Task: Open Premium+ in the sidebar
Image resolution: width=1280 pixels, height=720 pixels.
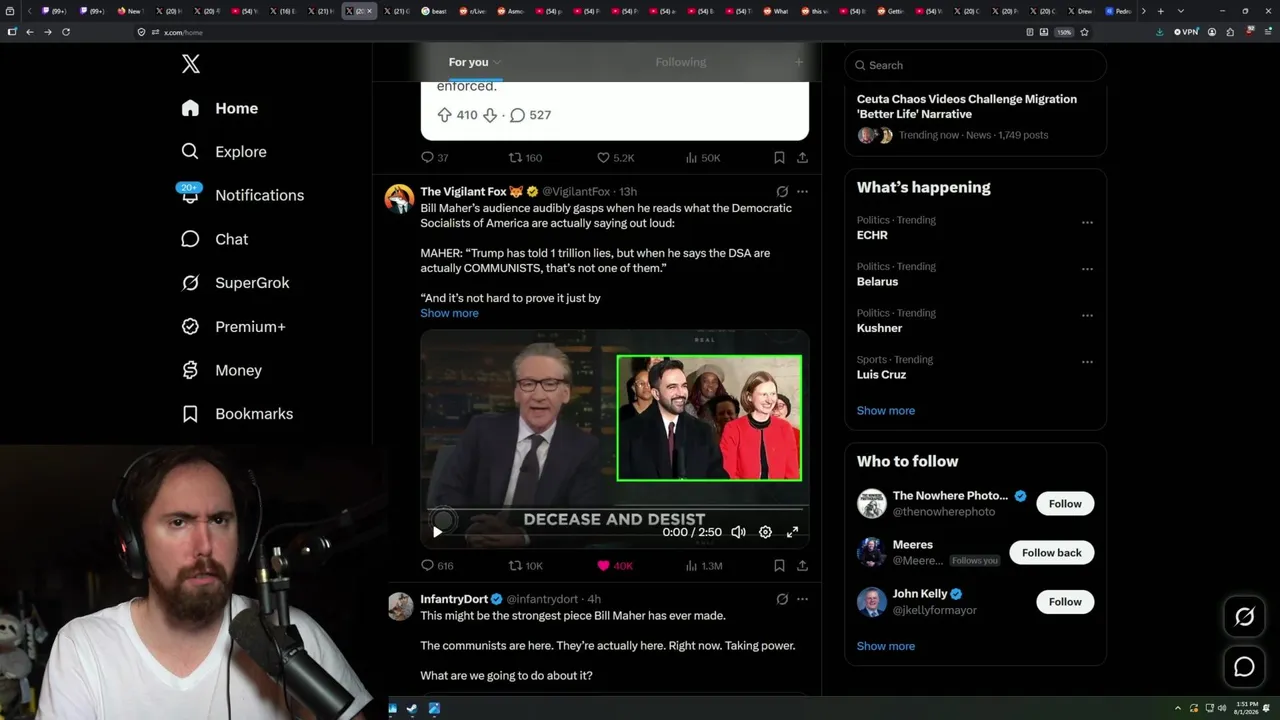Action: coord(233,327)
